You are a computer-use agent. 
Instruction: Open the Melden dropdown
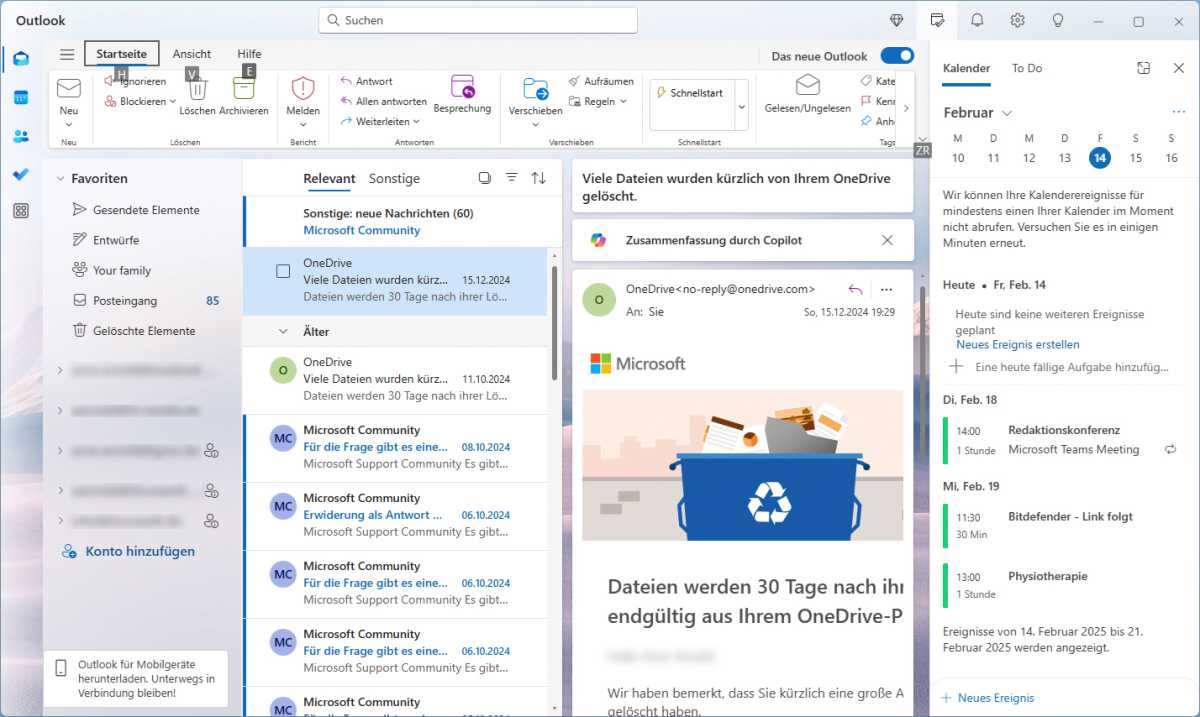pyautogui.click(x=303, y=125)
